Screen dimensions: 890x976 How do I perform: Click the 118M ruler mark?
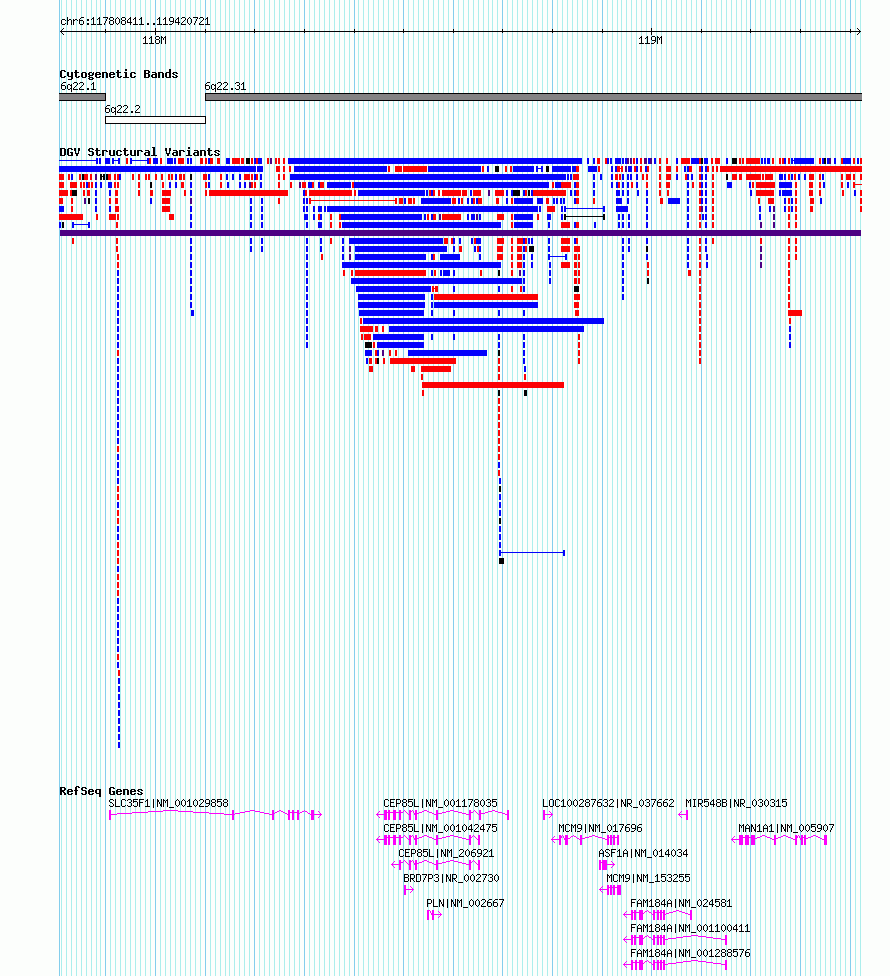(x=154, y=40)
